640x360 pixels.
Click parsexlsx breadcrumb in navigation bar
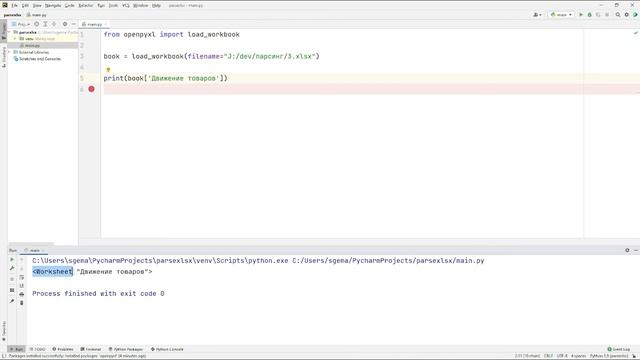12,15
